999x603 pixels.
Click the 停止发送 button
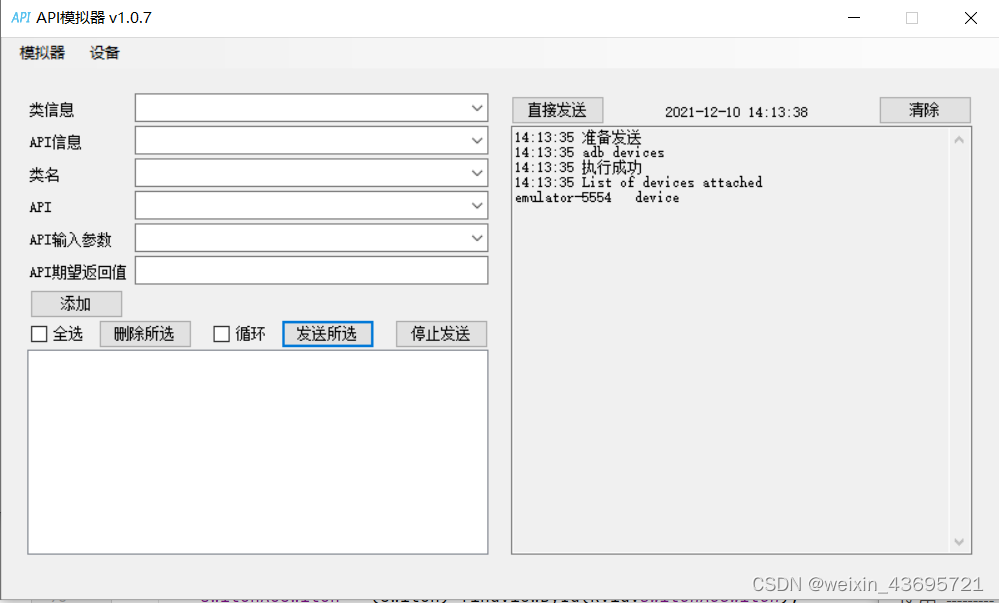tap(441, 334)
